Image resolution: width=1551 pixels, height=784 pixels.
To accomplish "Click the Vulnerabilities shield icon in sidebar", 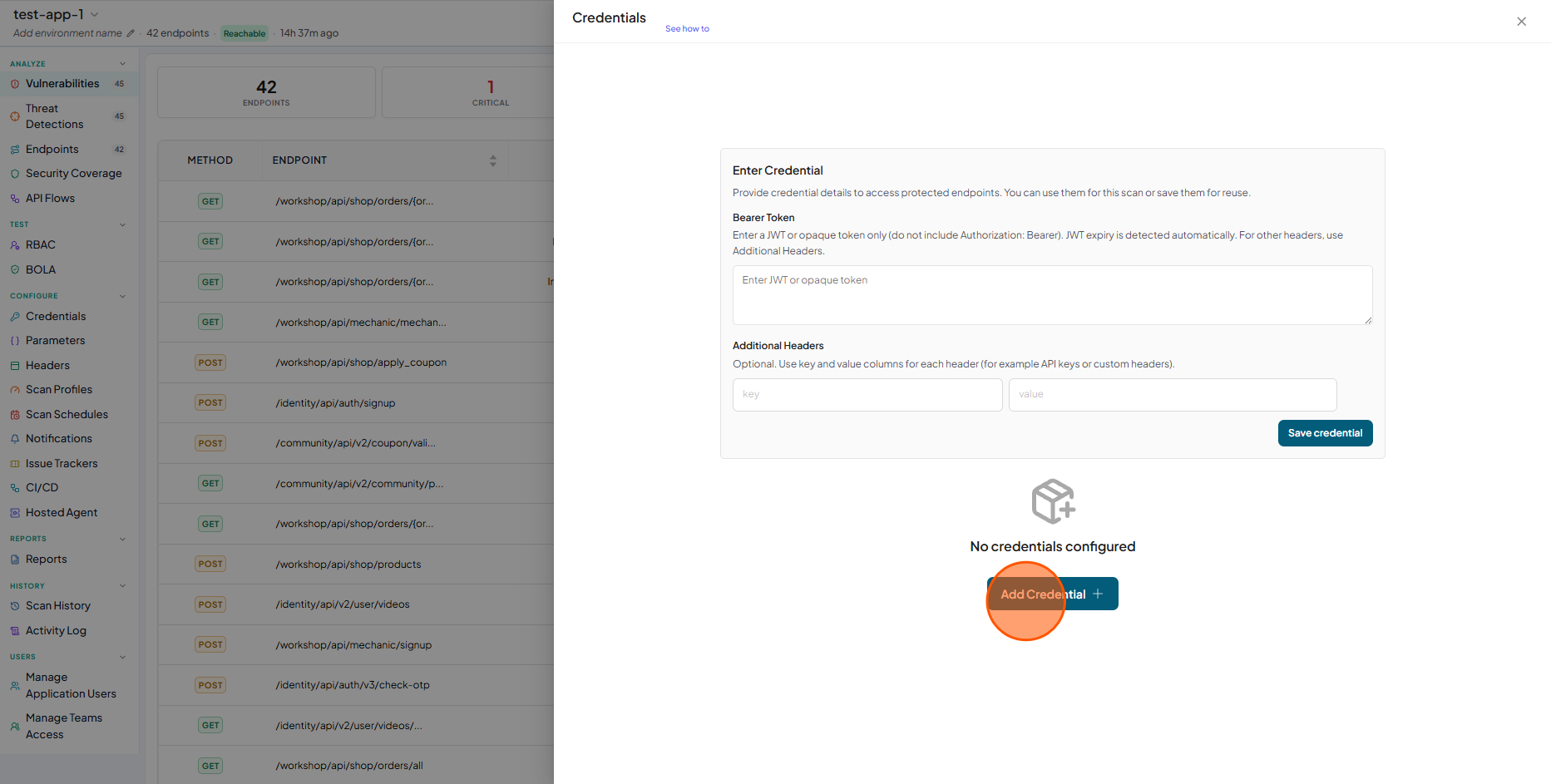I will 15,84.
